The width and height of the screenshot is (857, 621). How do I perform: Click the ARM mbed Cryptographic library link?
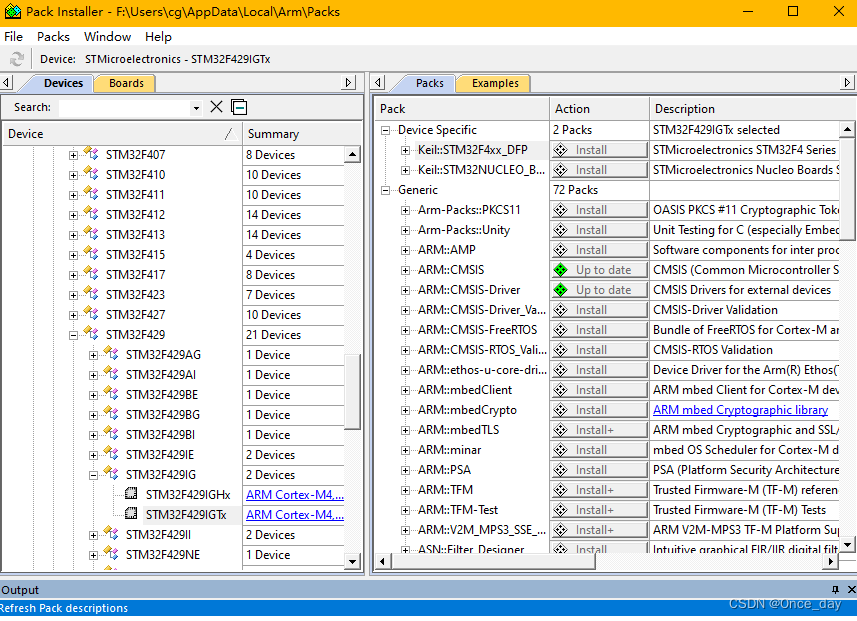coord(740,409)
